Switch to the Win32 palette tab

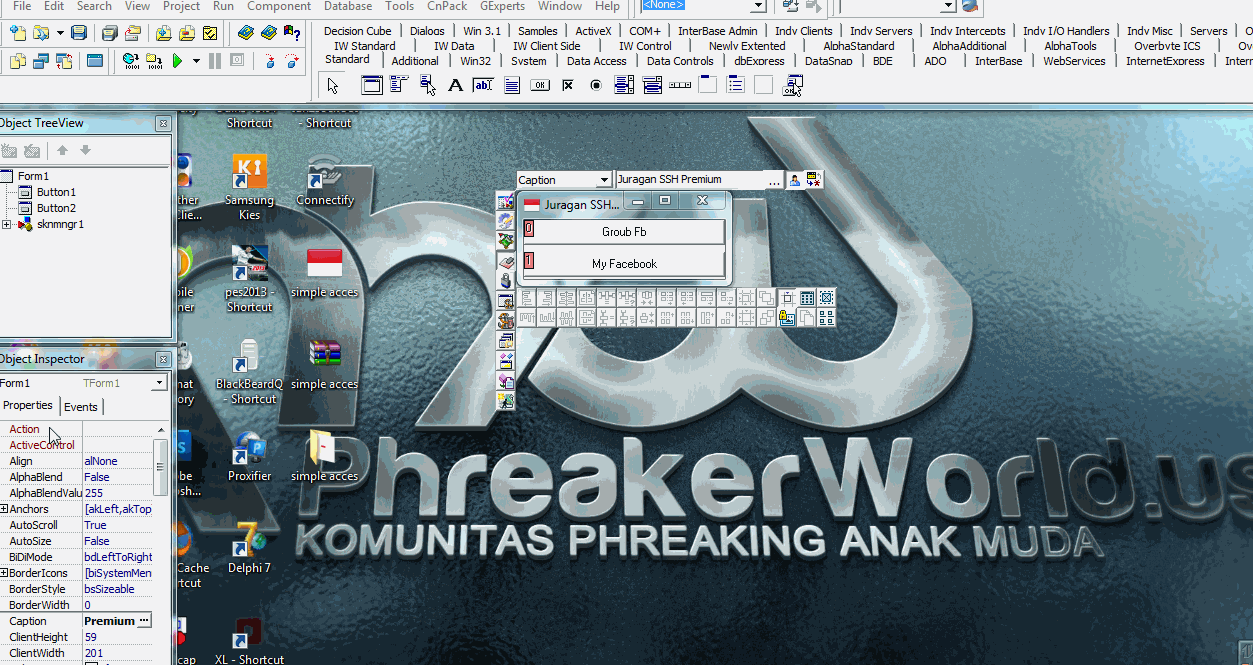(x=476, y=61)
